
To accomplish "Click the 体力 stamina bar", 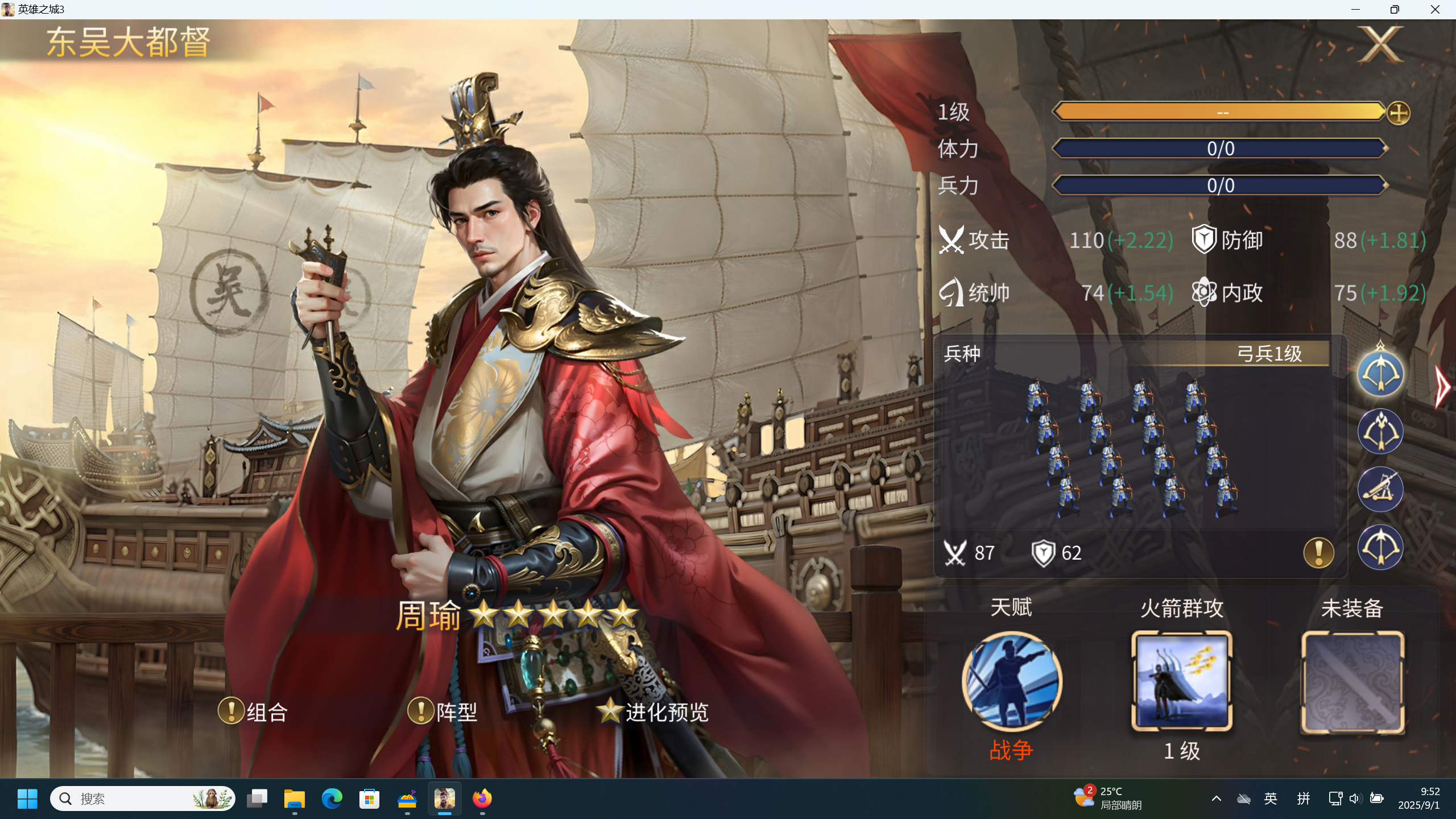I will 1219,149.
